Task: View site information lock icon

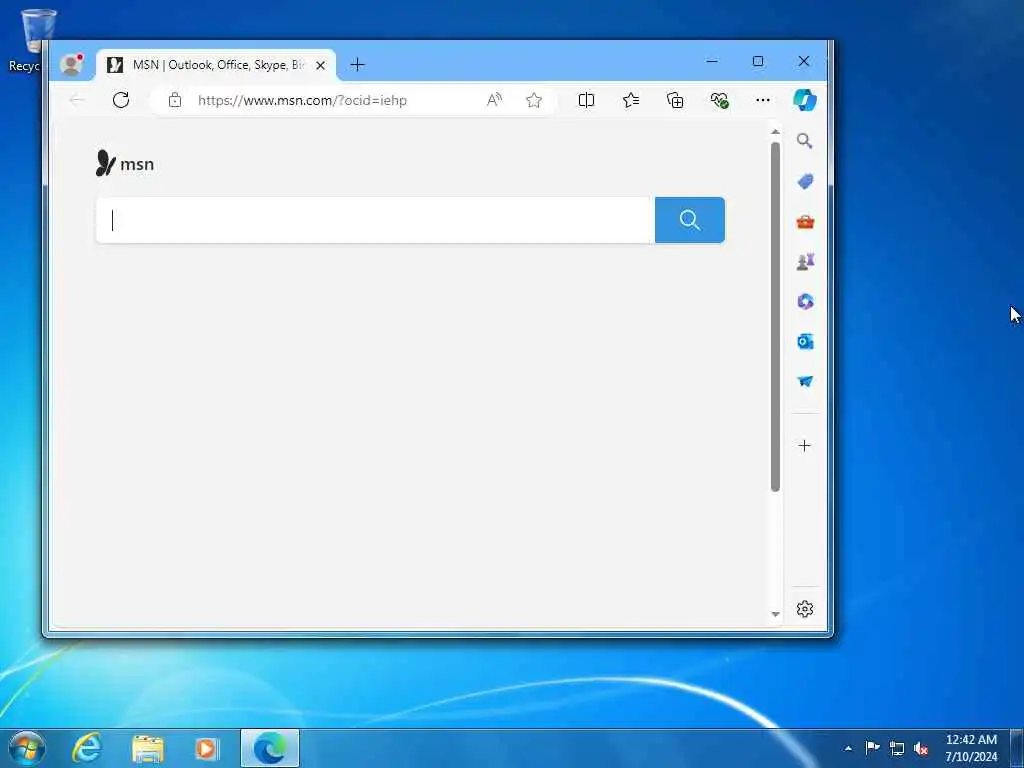Action: [174, 100]
